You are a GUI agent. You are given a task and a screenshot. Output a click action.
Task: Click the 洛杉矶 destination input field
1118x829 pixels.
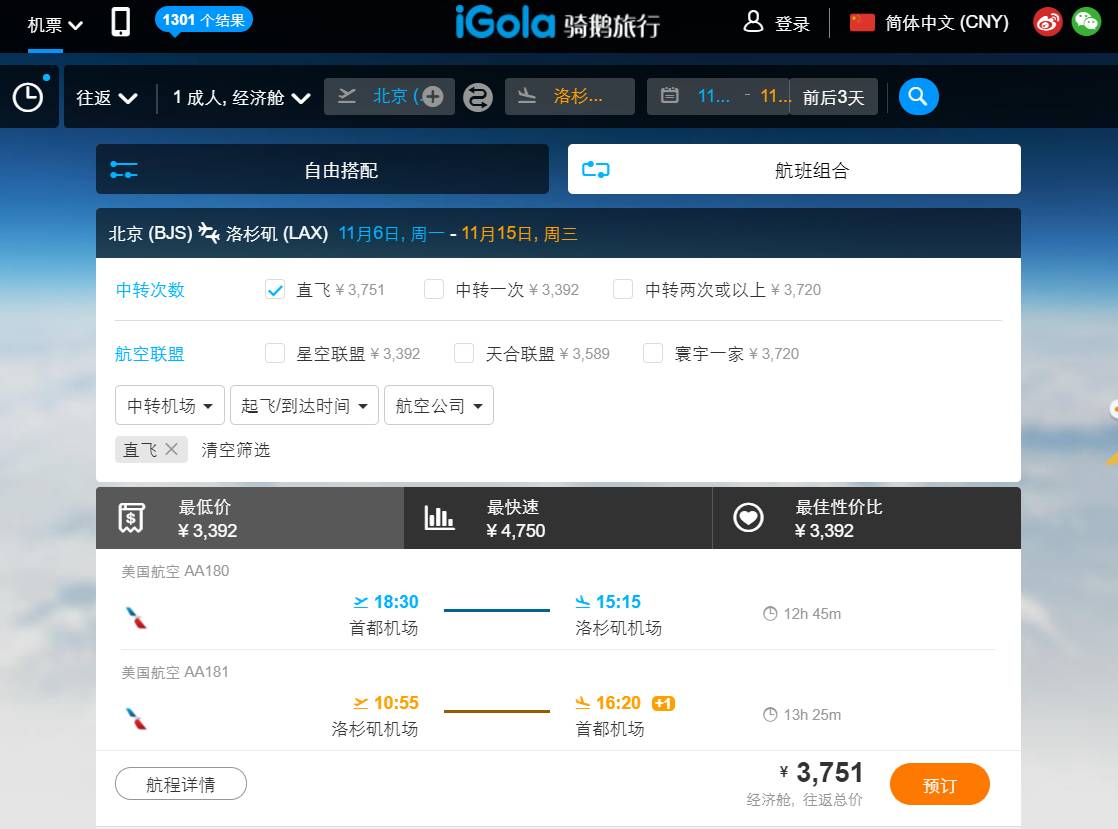(x=578, y=97)
